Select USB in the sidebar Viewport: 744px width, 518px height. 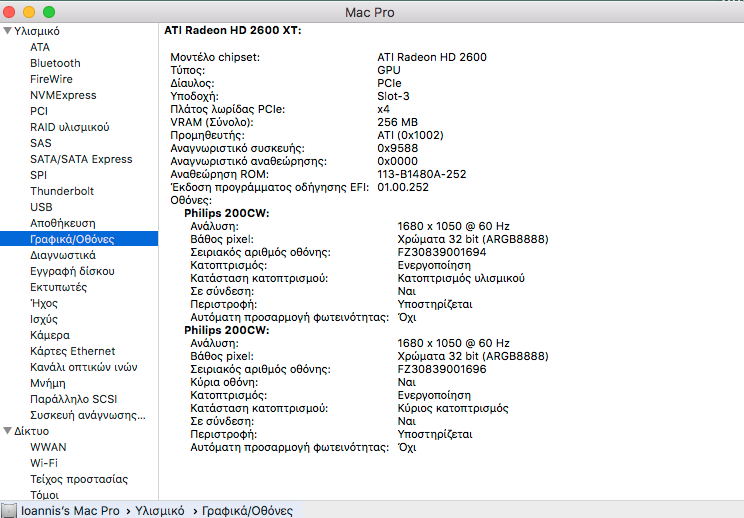click(41, 207)
